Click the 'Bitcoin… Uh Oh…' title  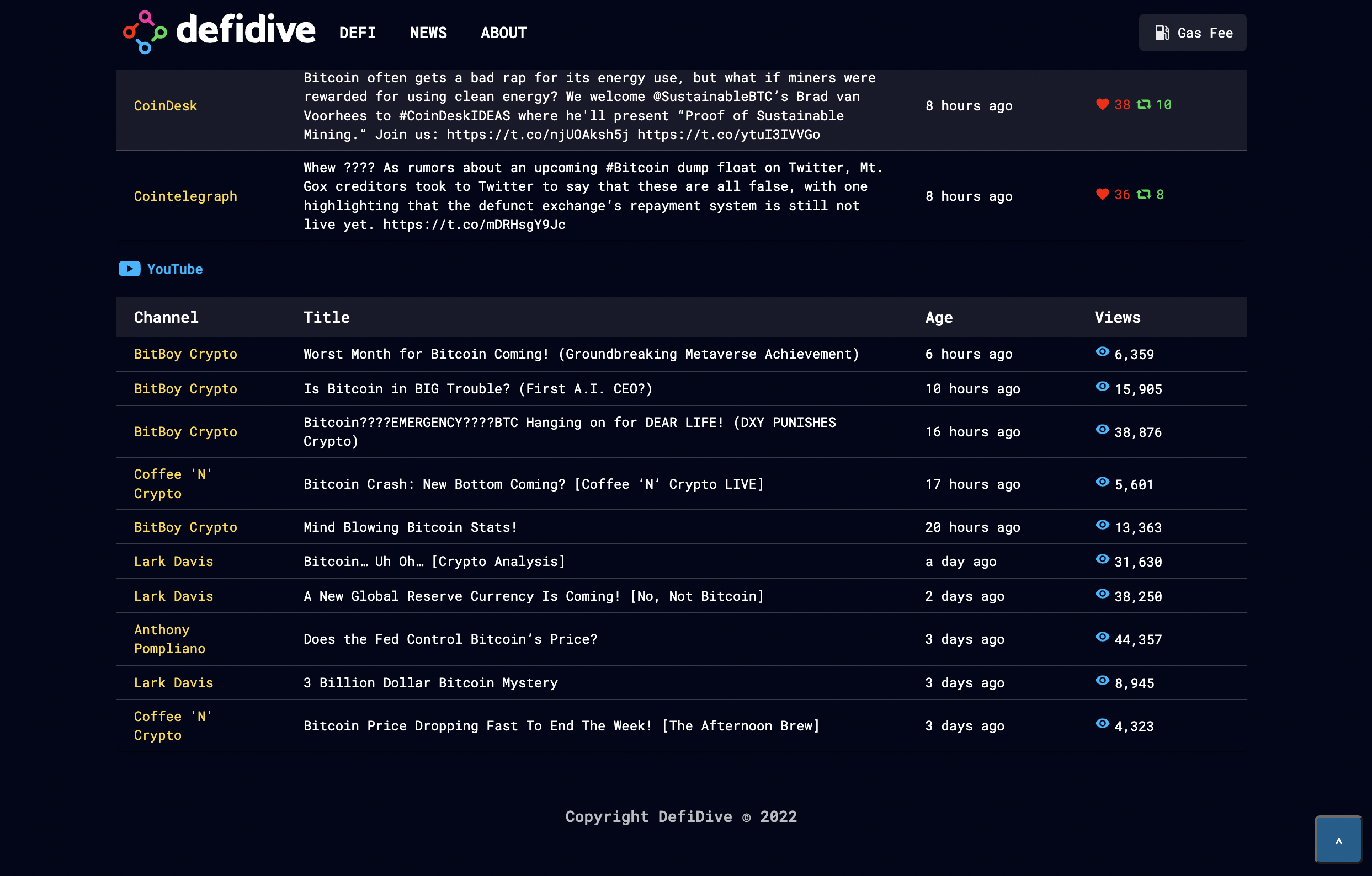[434, 561]
